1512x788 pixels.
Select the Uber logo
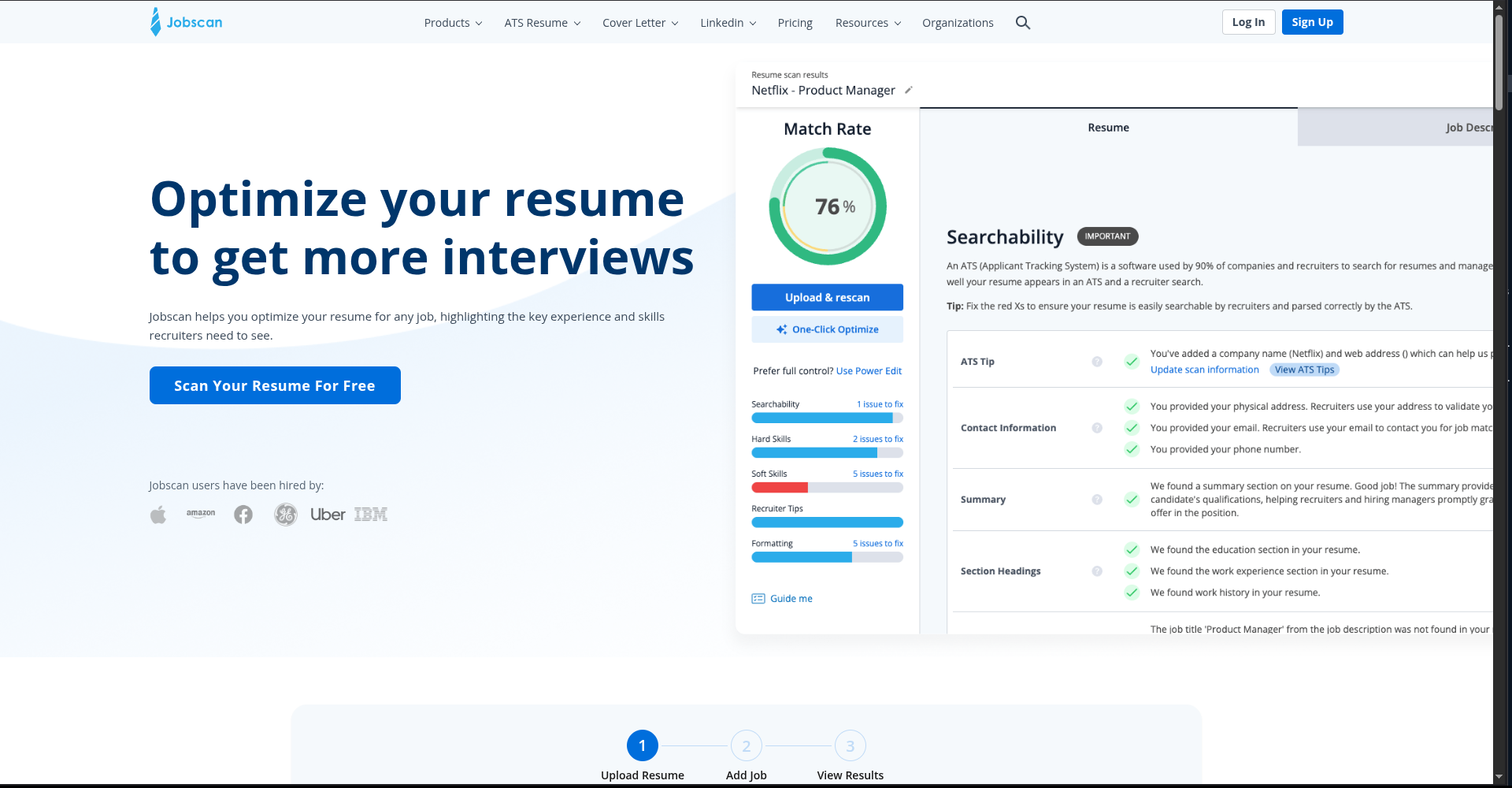click(328, 514)
